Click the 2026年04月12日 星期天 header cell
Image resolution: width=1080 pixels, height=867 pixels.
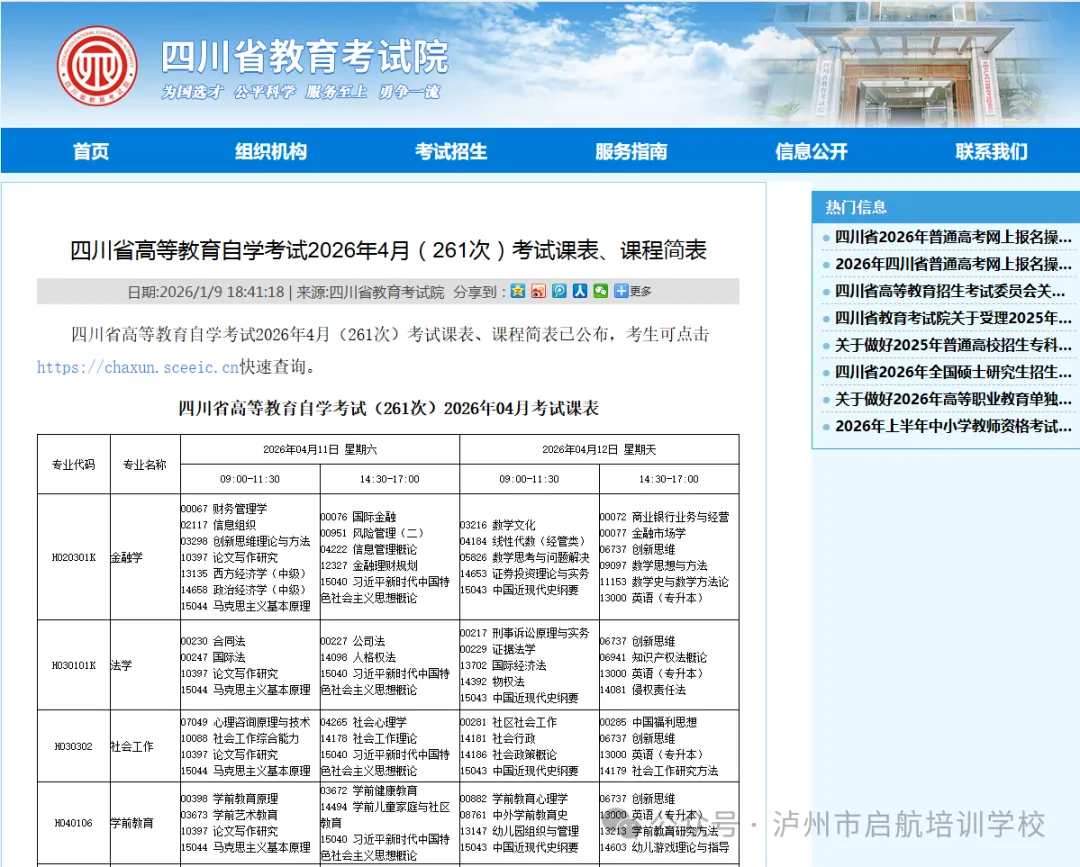[599, 449]
